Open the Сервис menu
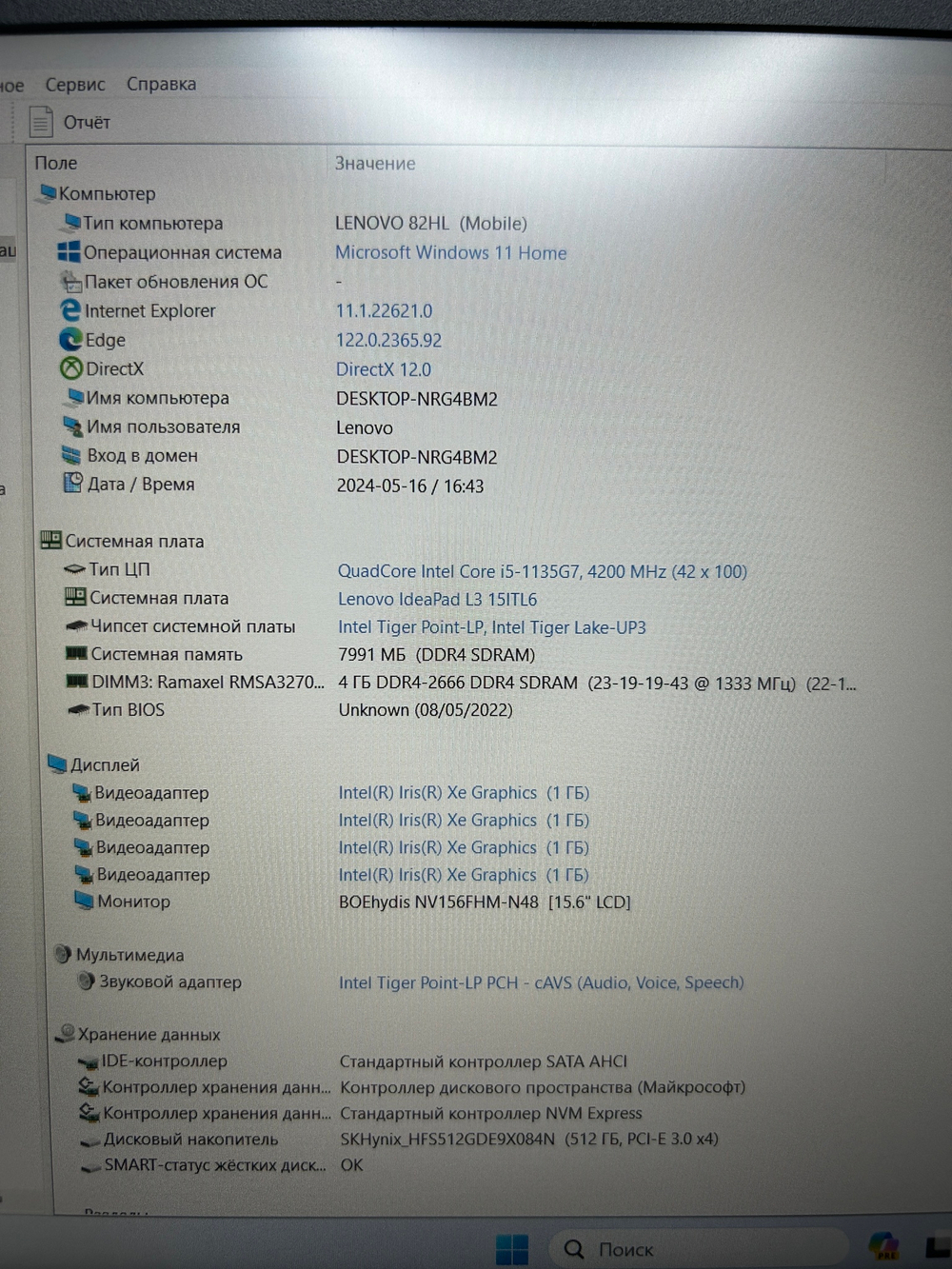The width and height of the screenshot is (952, 1269). [x=75, y=84]
